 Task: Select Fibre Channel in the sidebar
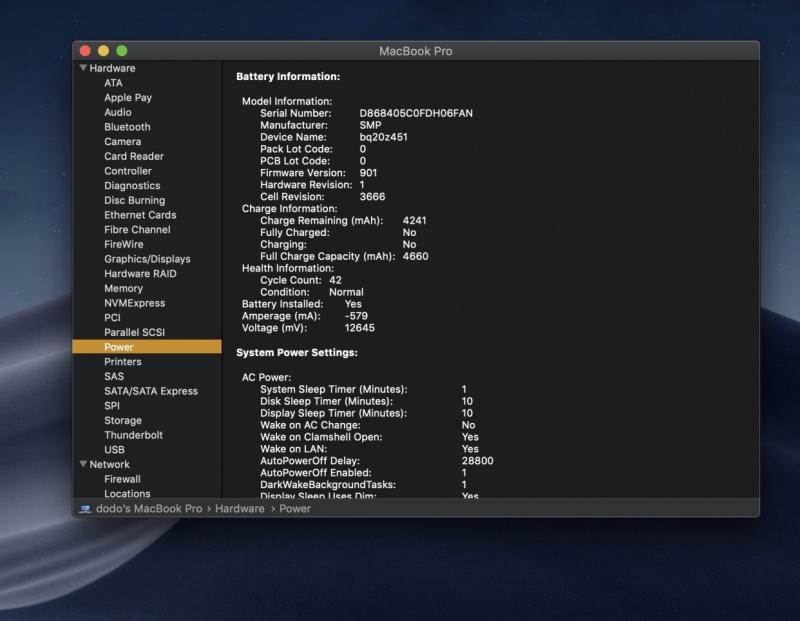(137, 230)
